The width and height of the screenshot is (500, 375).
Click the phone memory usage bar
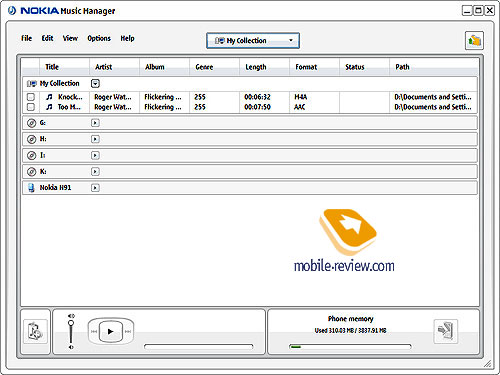tap(350, 347)
